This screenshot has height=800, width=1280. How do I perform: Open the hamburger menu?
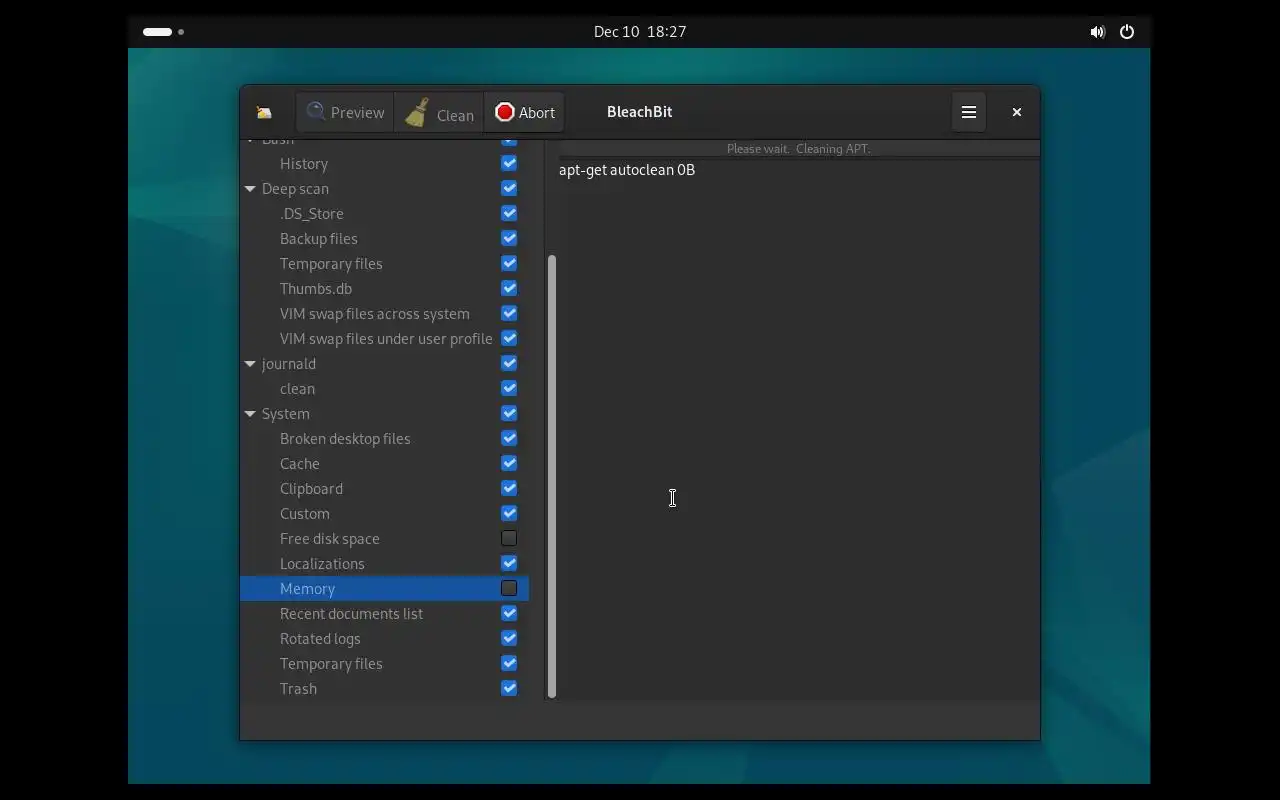[969, 112]
